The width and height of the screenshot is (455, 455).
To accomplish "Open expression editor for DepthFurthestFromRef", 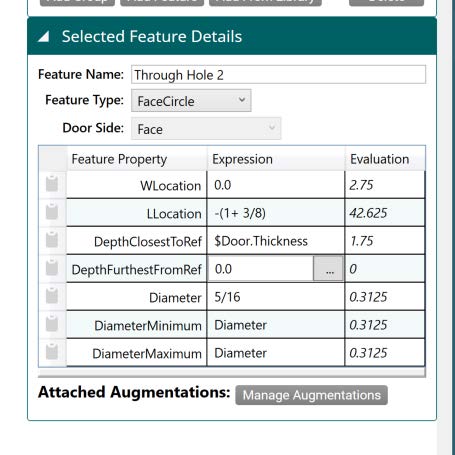I will (x=328, y=269).
